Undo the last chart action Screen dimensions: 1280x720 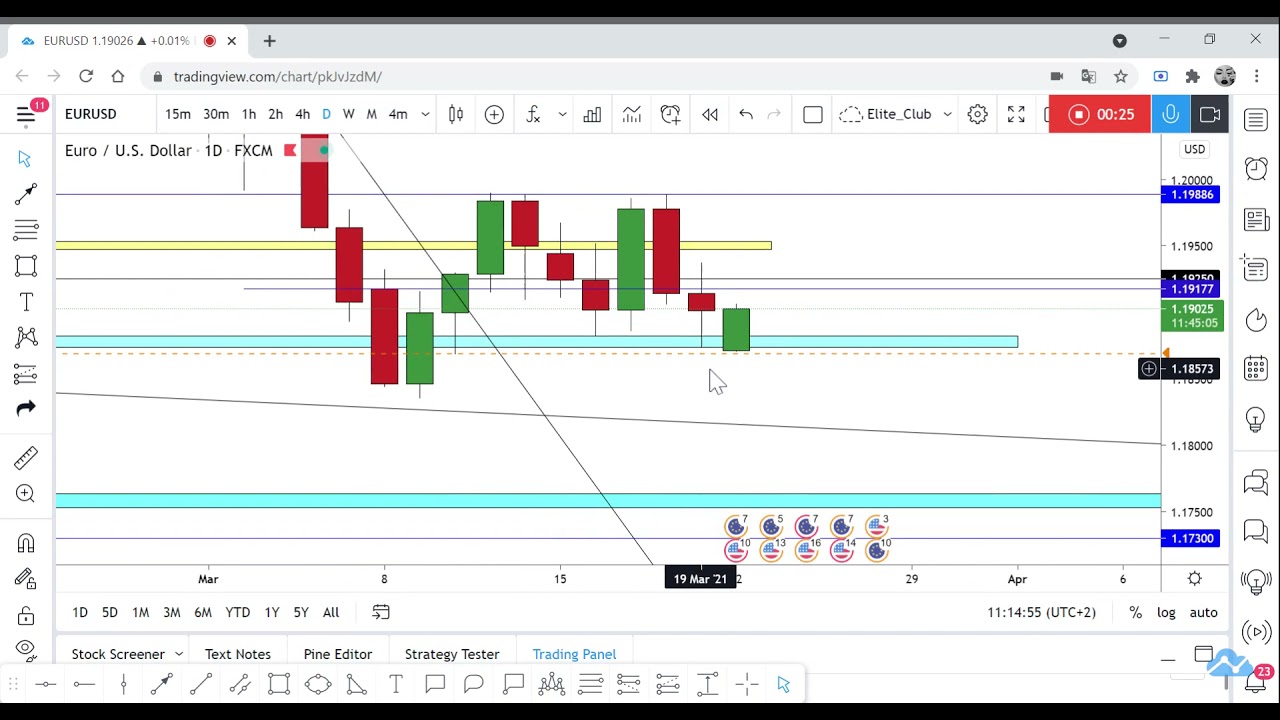[x=746, y=114]
